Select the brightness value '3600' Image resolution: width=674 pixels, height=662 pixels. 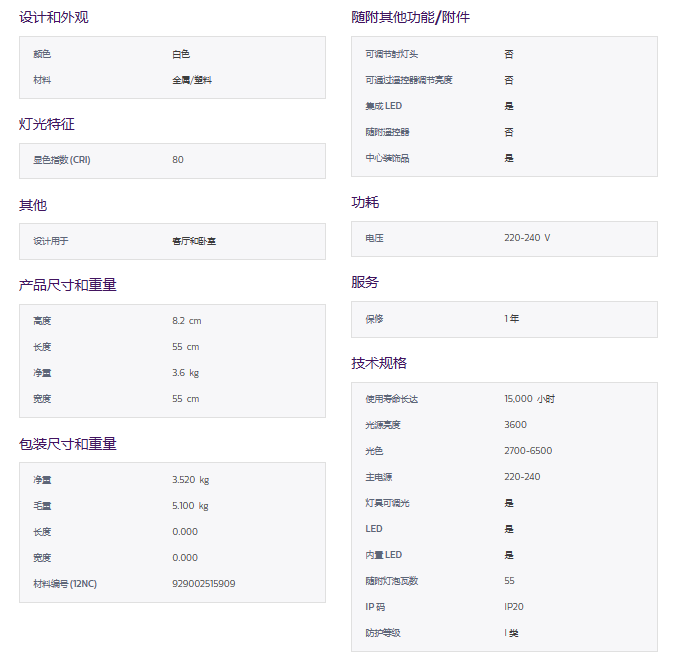[515, 425]
